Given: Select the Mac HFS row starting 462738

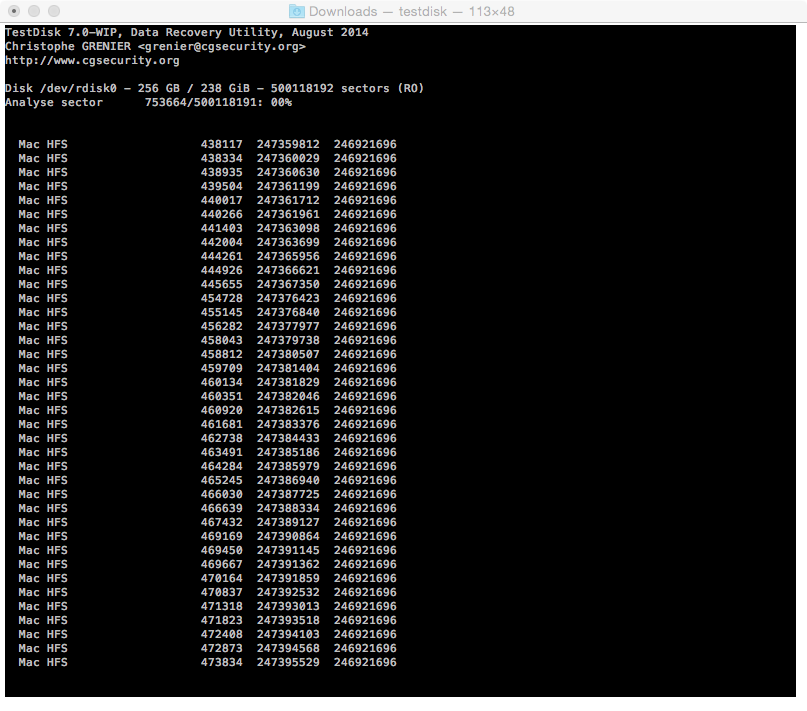Looking at the screenshot, I should 207,438.
